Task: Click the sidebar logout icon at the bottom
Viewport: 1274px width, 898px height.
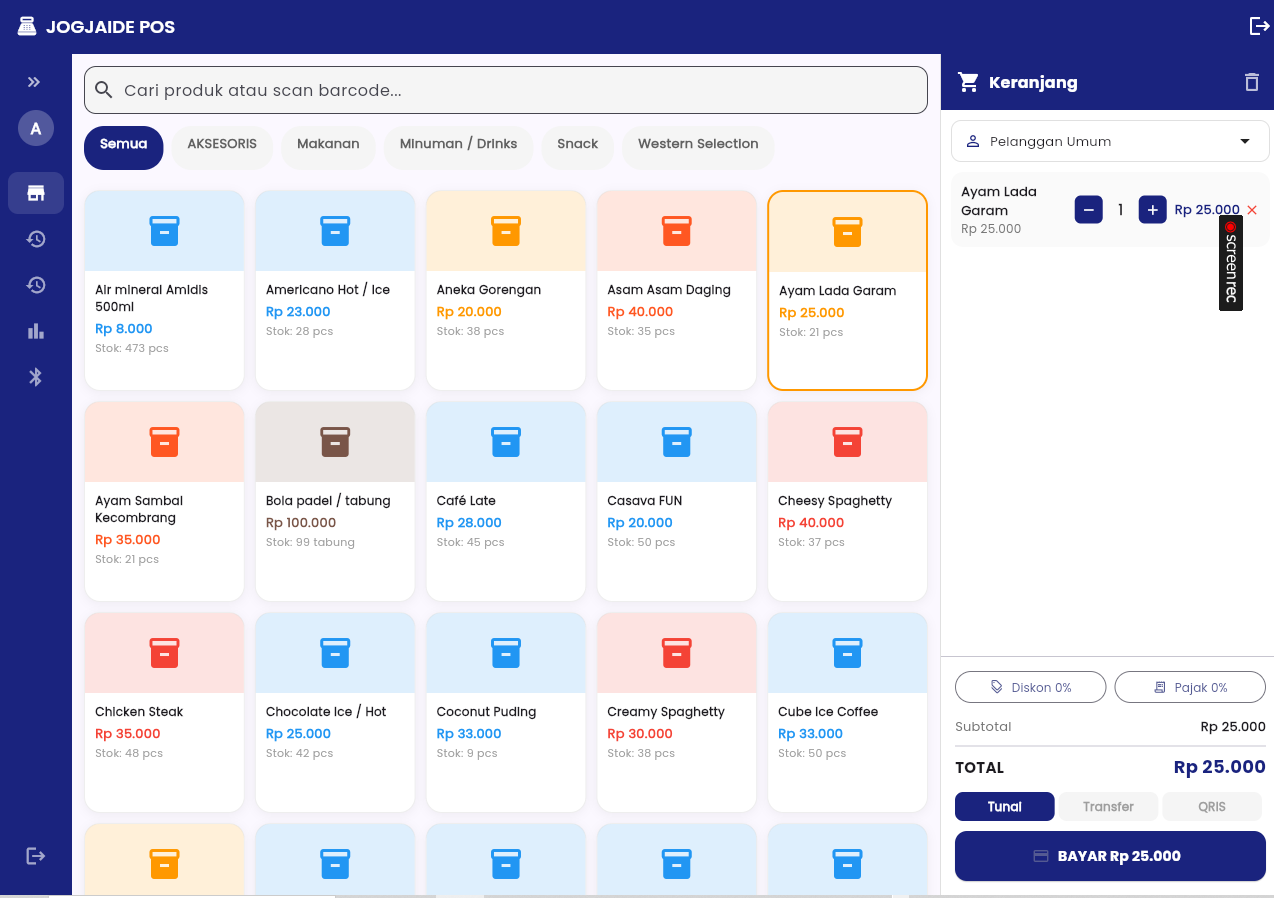Action: point(36,856)
